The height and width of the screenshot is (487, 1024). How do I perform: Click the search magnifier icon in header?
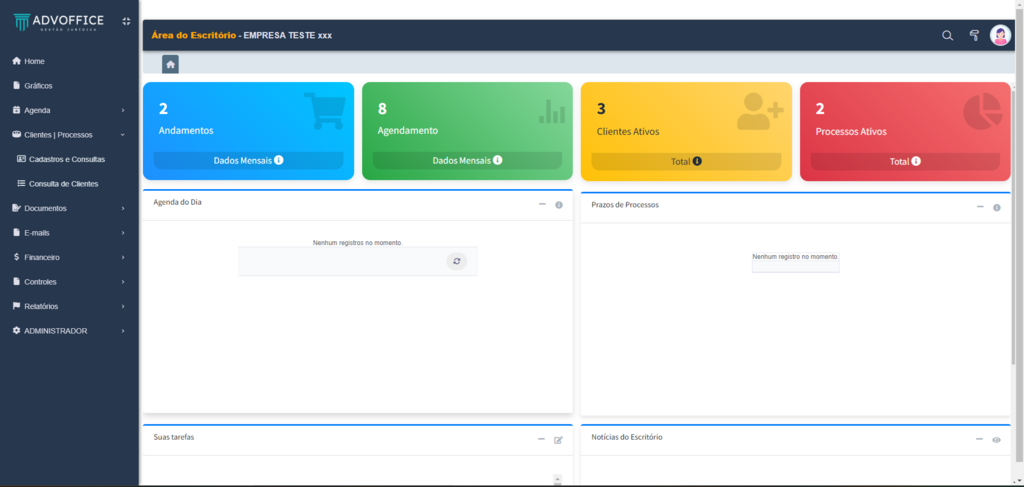[947, 36]
